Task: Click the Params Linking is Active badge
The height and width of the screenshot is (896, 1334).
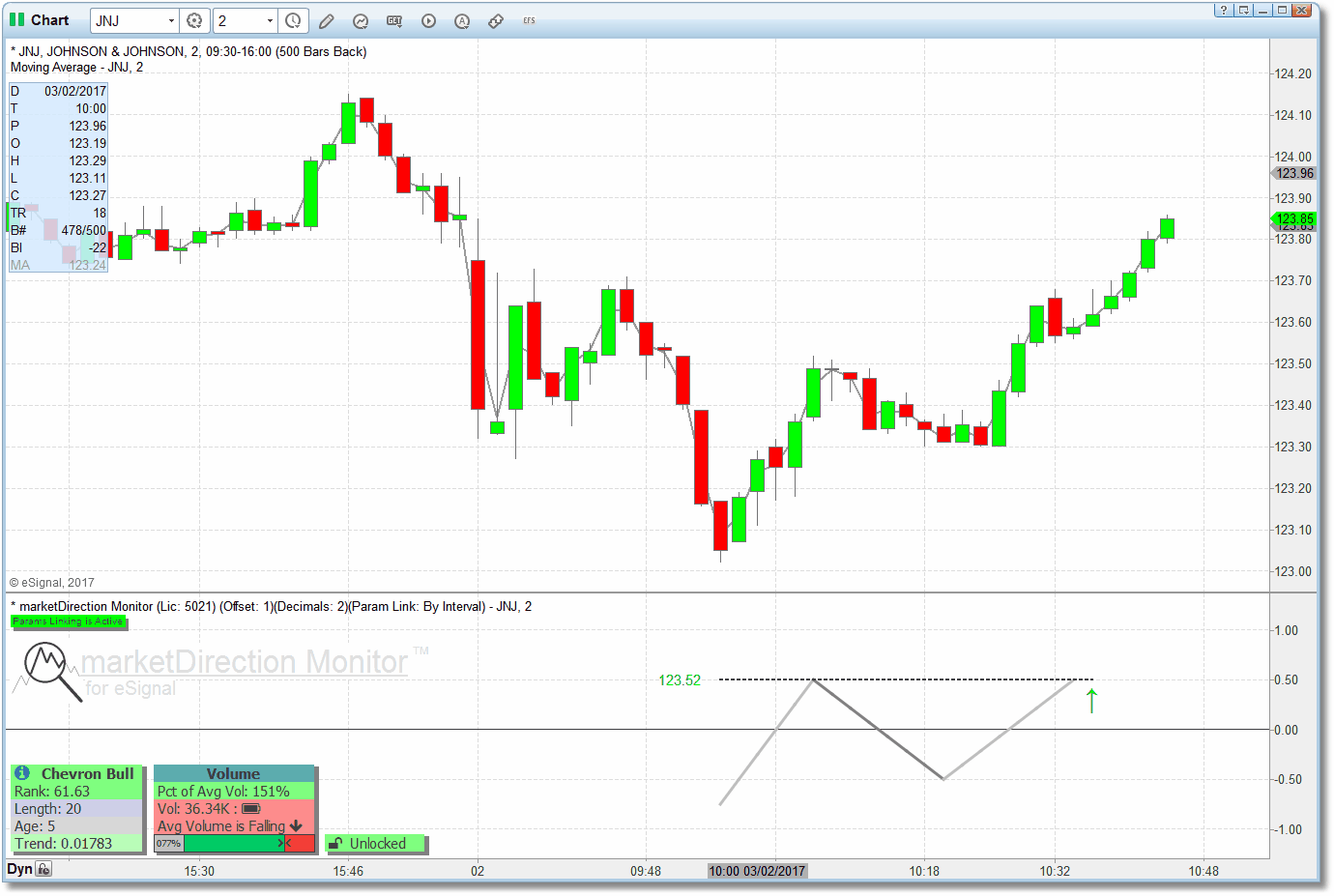Action: [68, 621]
